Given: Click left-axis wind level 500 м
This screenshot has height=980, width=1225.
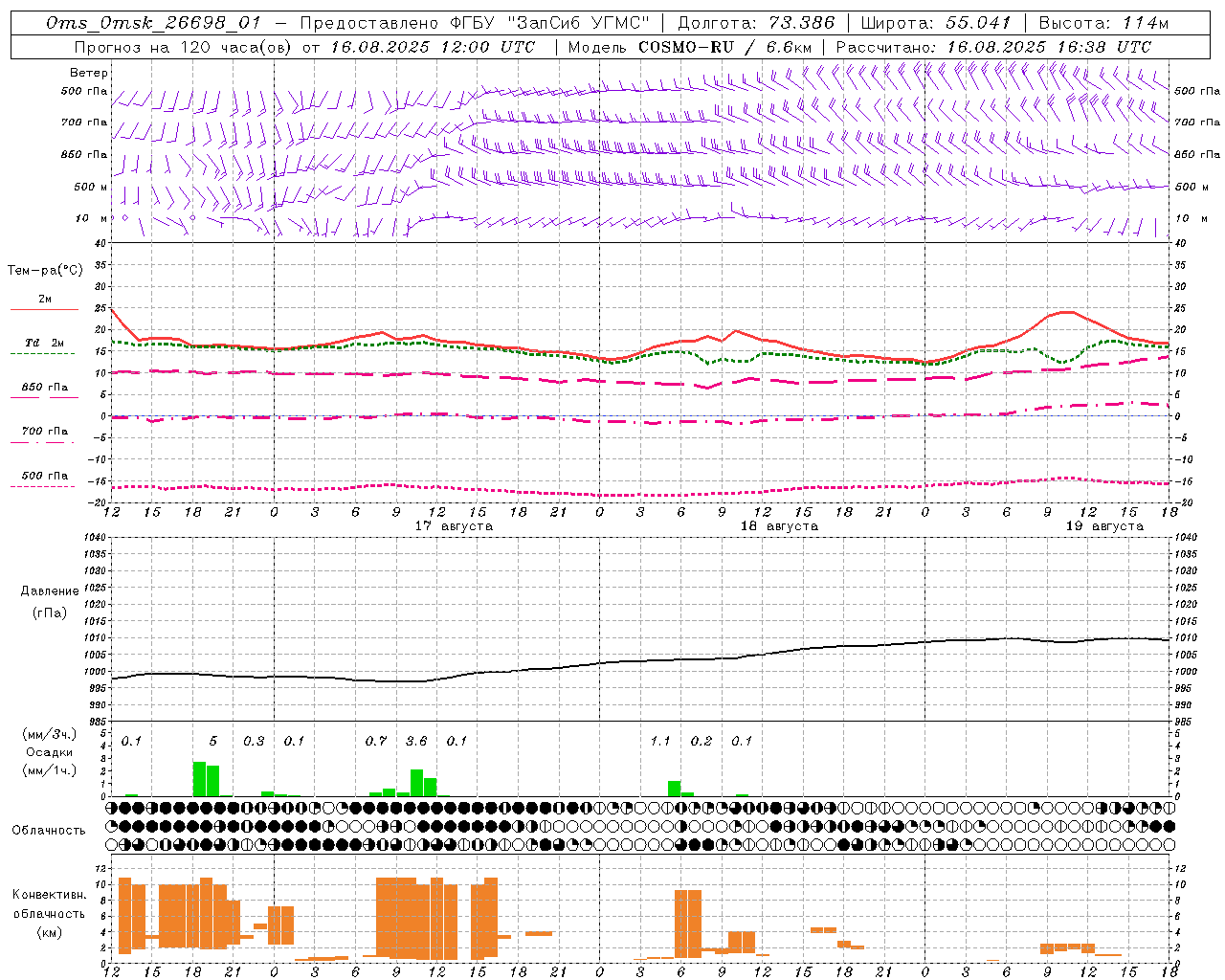Looking at the screenshot, I should 91,187.
